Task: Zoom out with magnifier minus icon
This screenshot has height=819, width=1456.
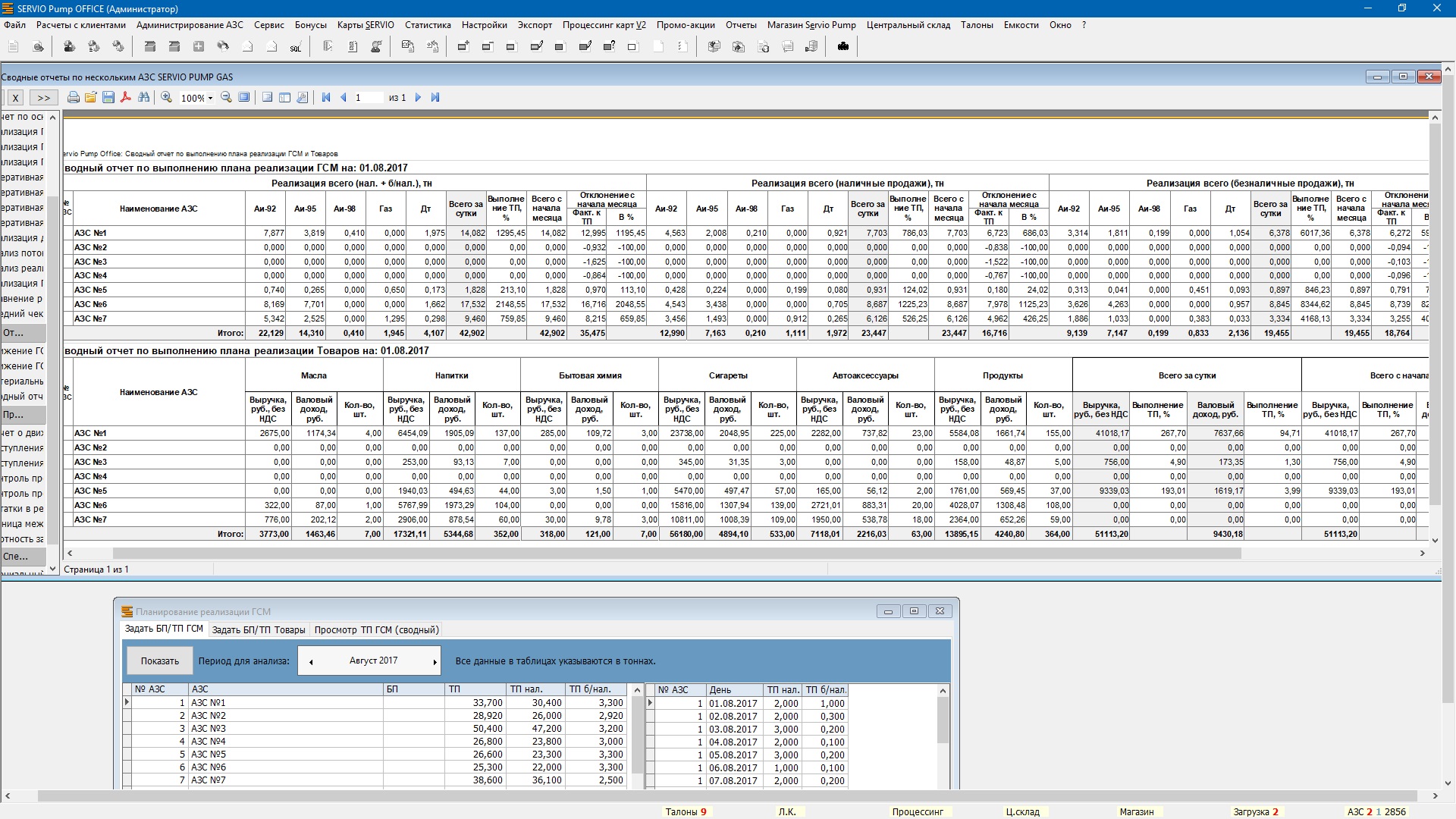Action: pos(226,98)
